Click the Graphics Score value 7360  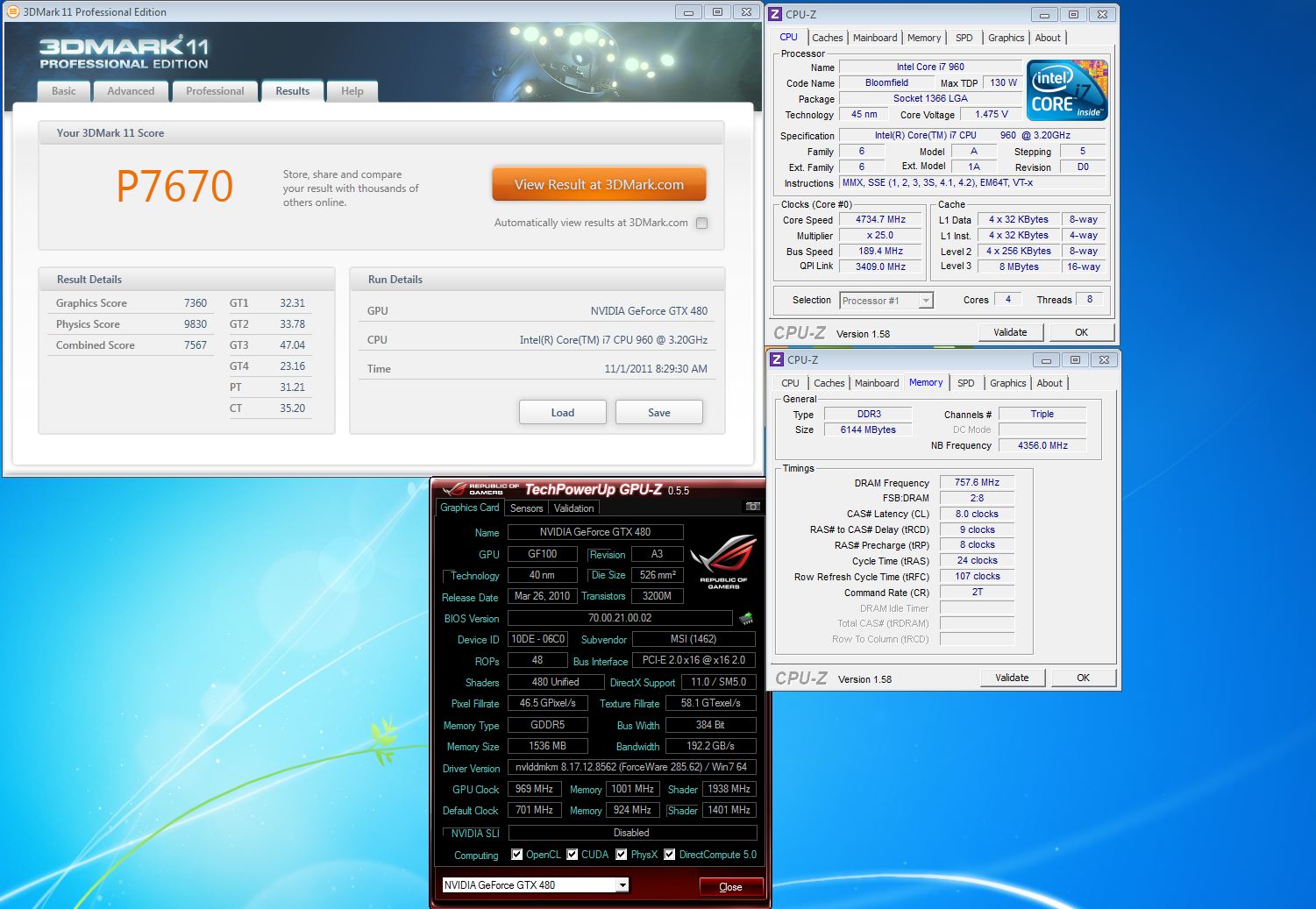(196, 303)
